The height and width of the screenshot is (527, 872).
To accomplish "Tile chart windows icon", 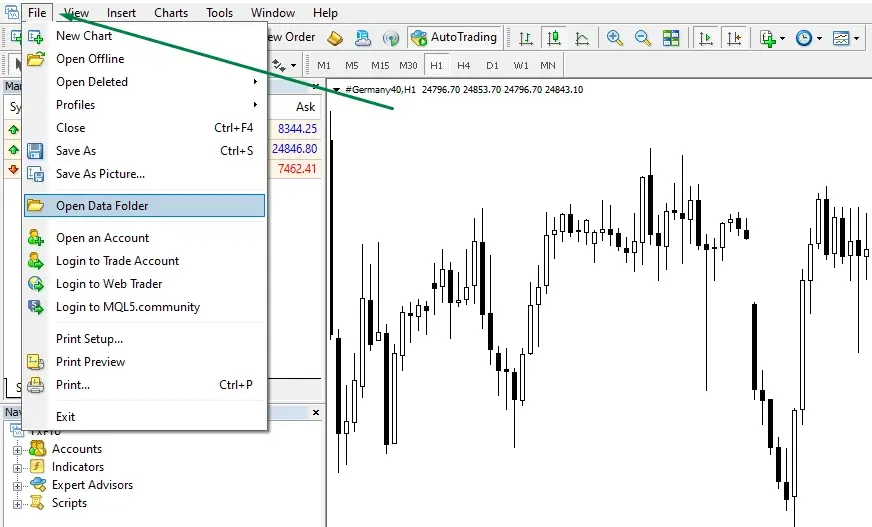I will (x=671, y=38).
